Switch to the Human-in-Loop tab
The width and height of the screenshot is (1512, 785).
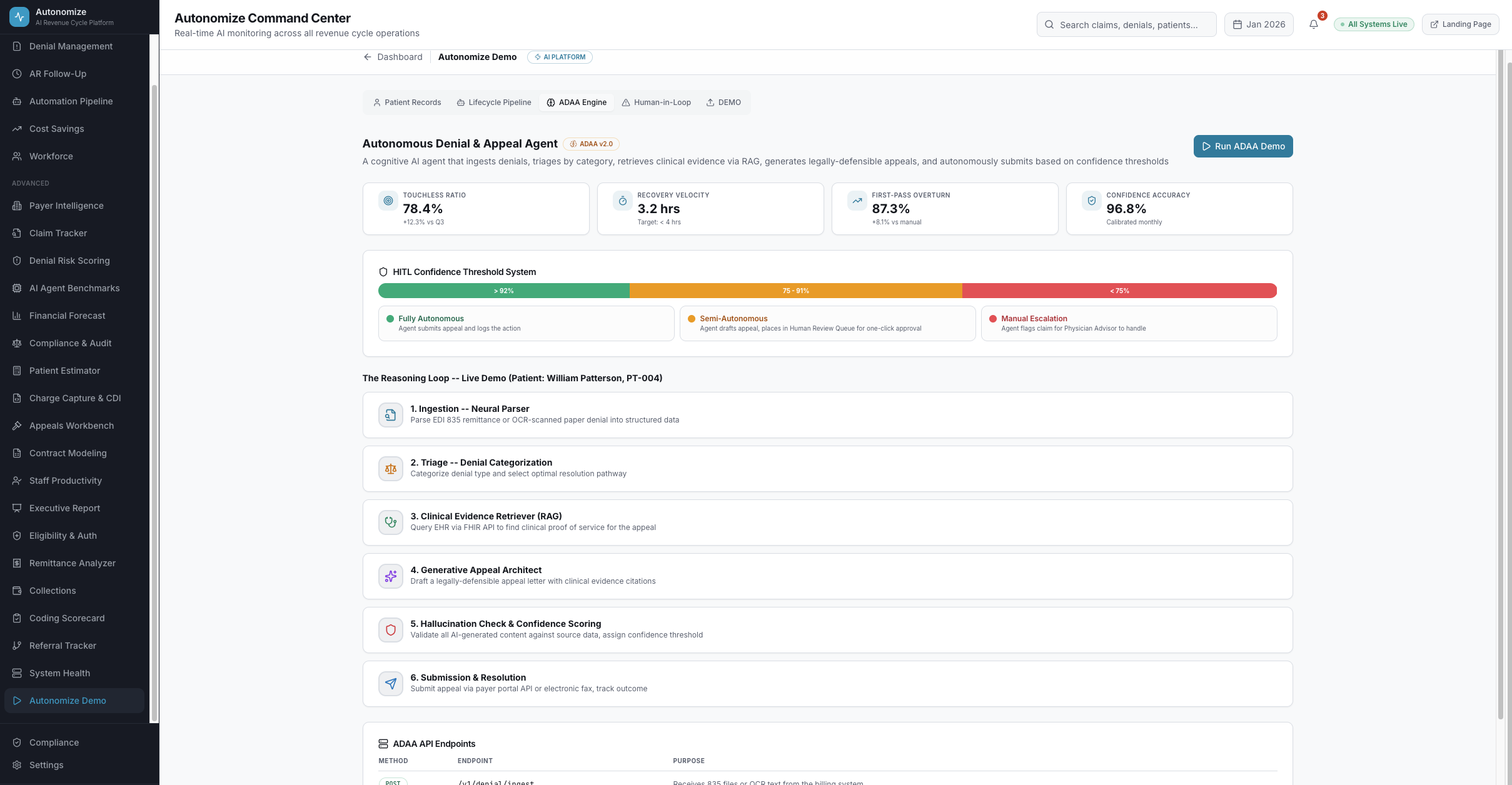(656, 102)
